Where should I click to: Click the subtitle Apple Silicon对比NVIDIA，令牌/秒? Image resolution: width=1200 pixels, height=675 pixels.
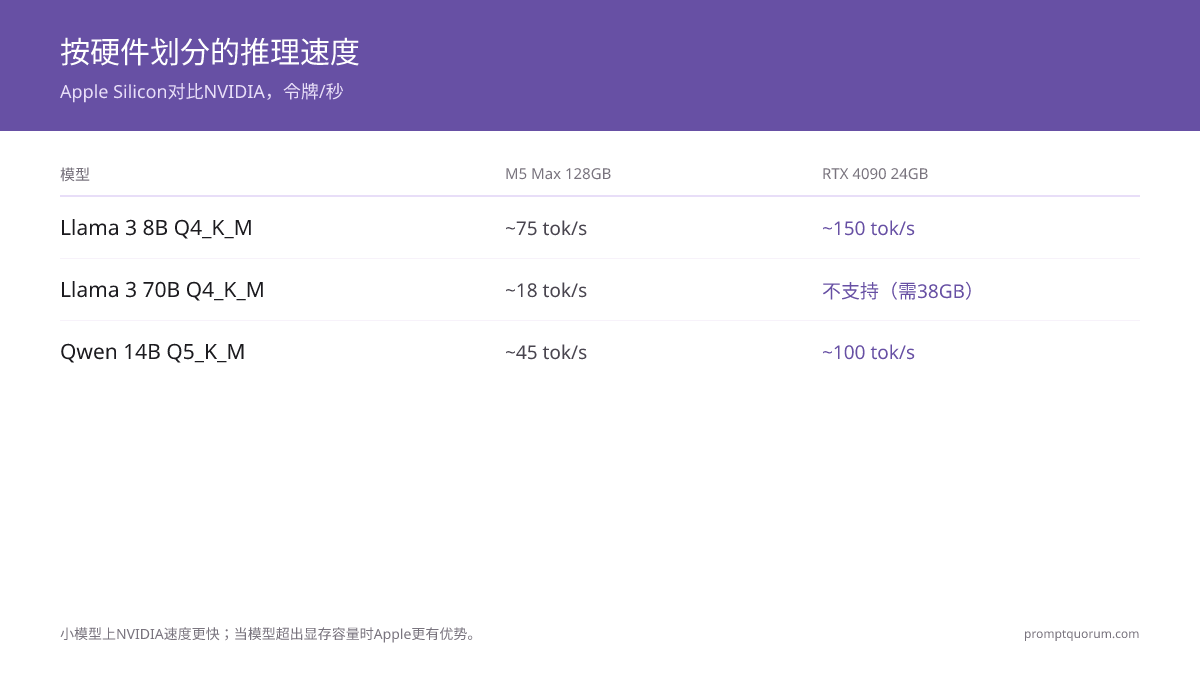pos(201,92)
